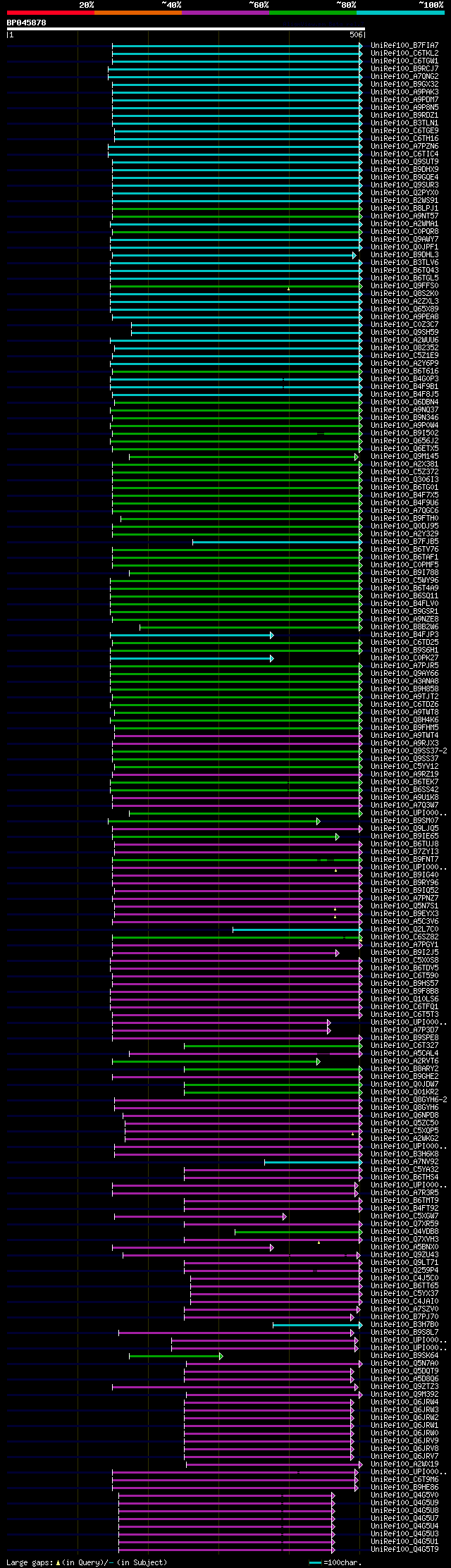
Task: Click the purple alignment bar for UniRef100_C5XGW7
Action: (x=201, y=1216)
